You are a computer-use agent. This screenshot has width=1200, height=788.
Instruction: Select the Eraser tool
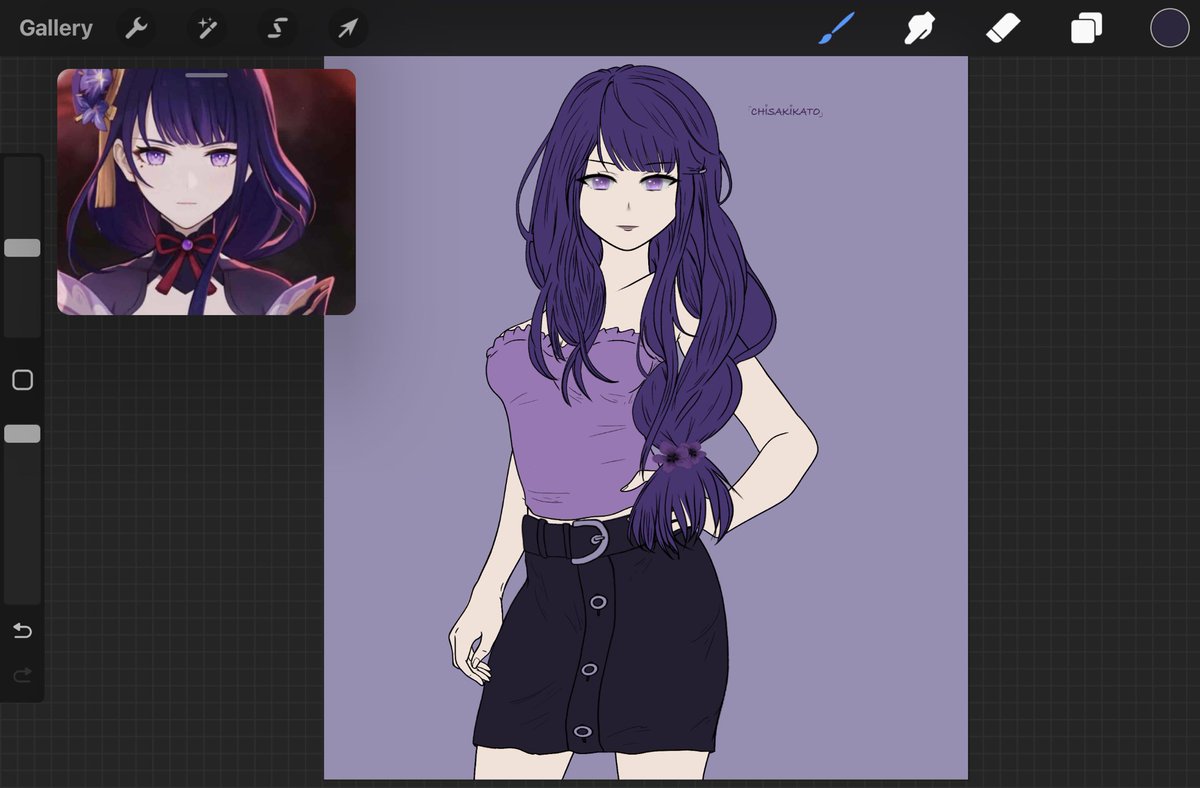point(1002,28)
